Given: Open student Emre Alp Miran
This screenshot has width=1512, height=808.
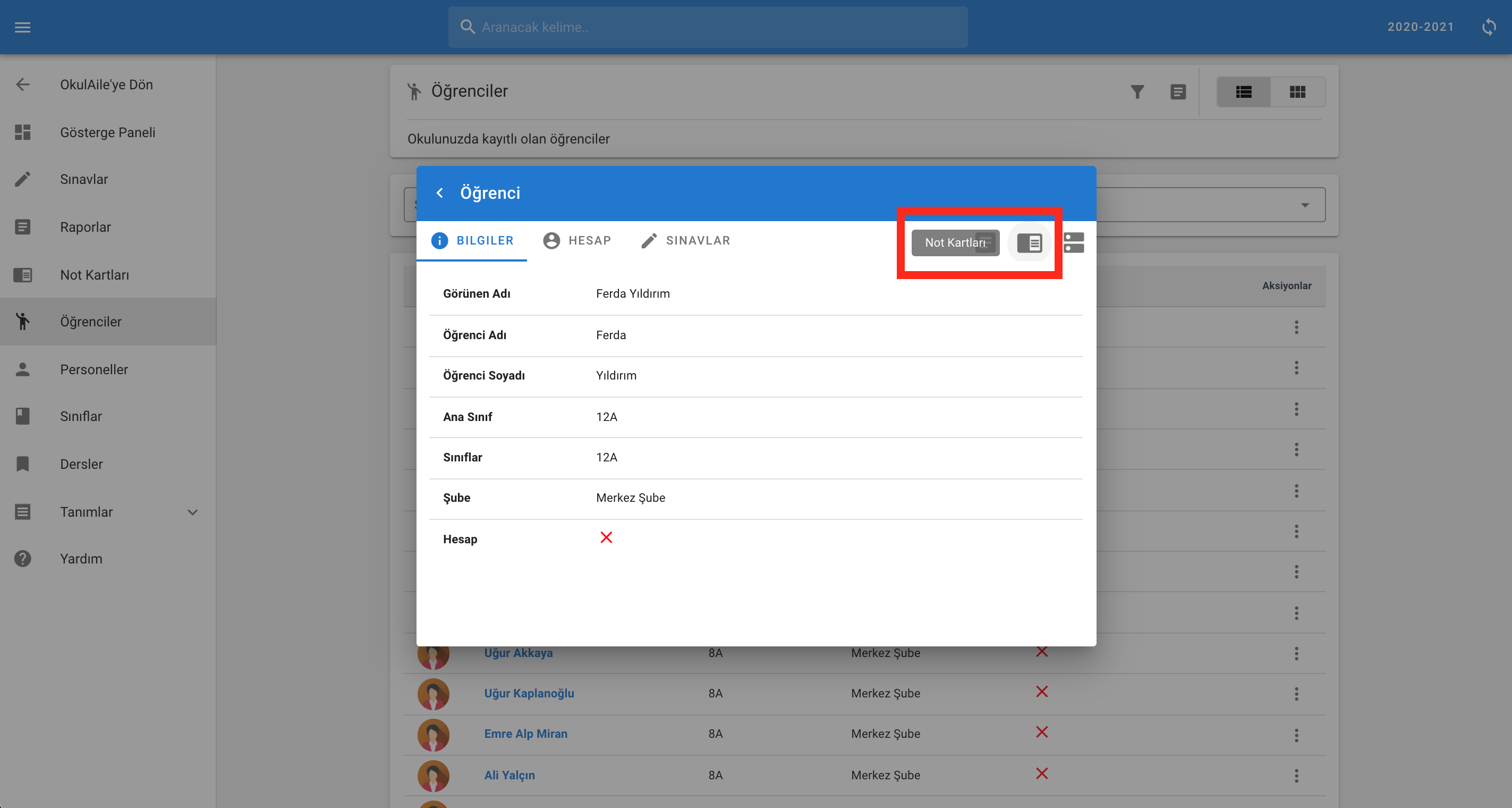Looking at the screenshot, I should [525, 734].
